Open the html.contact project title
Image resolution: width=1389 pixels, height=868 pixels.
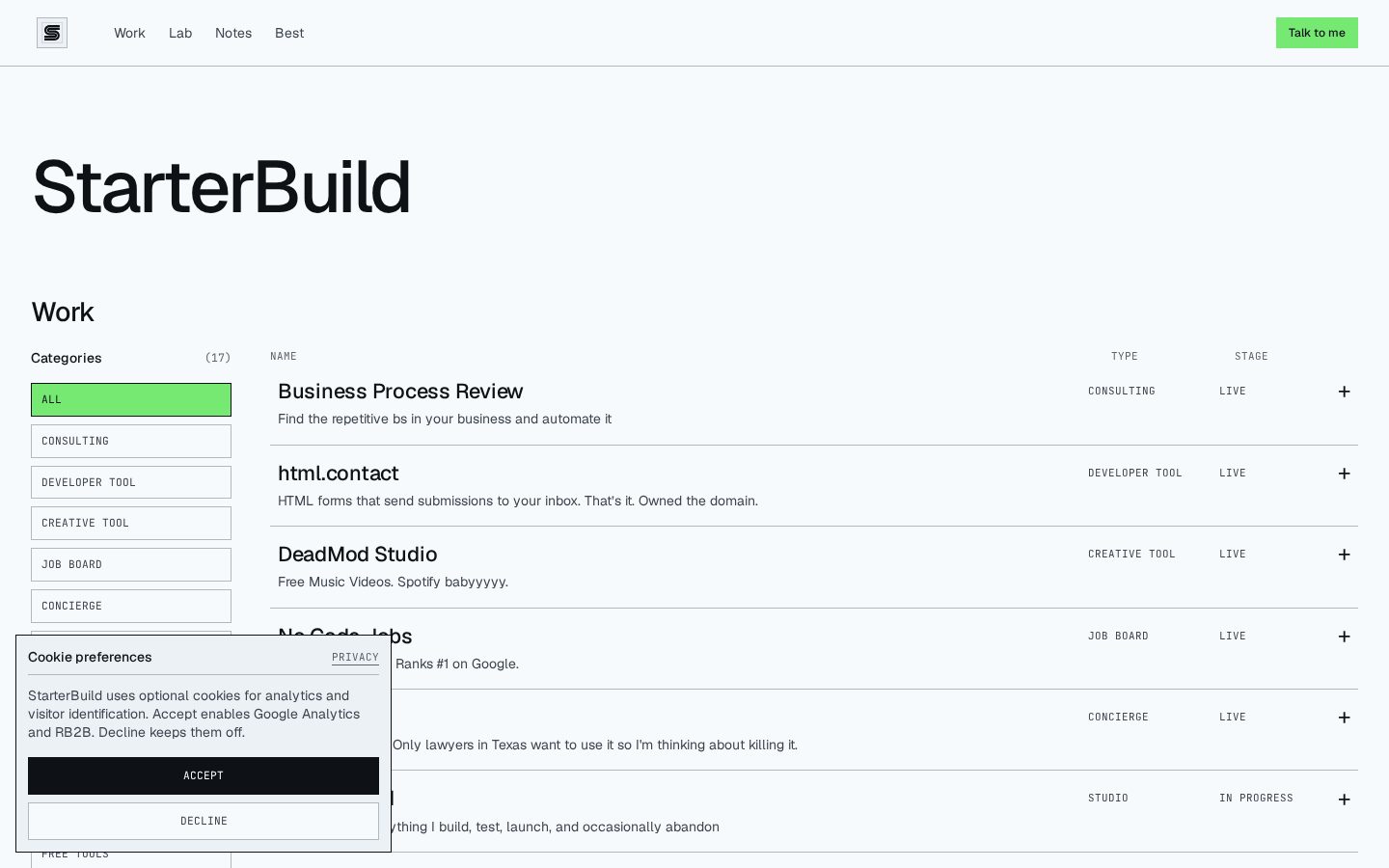(x=338, y=474)
